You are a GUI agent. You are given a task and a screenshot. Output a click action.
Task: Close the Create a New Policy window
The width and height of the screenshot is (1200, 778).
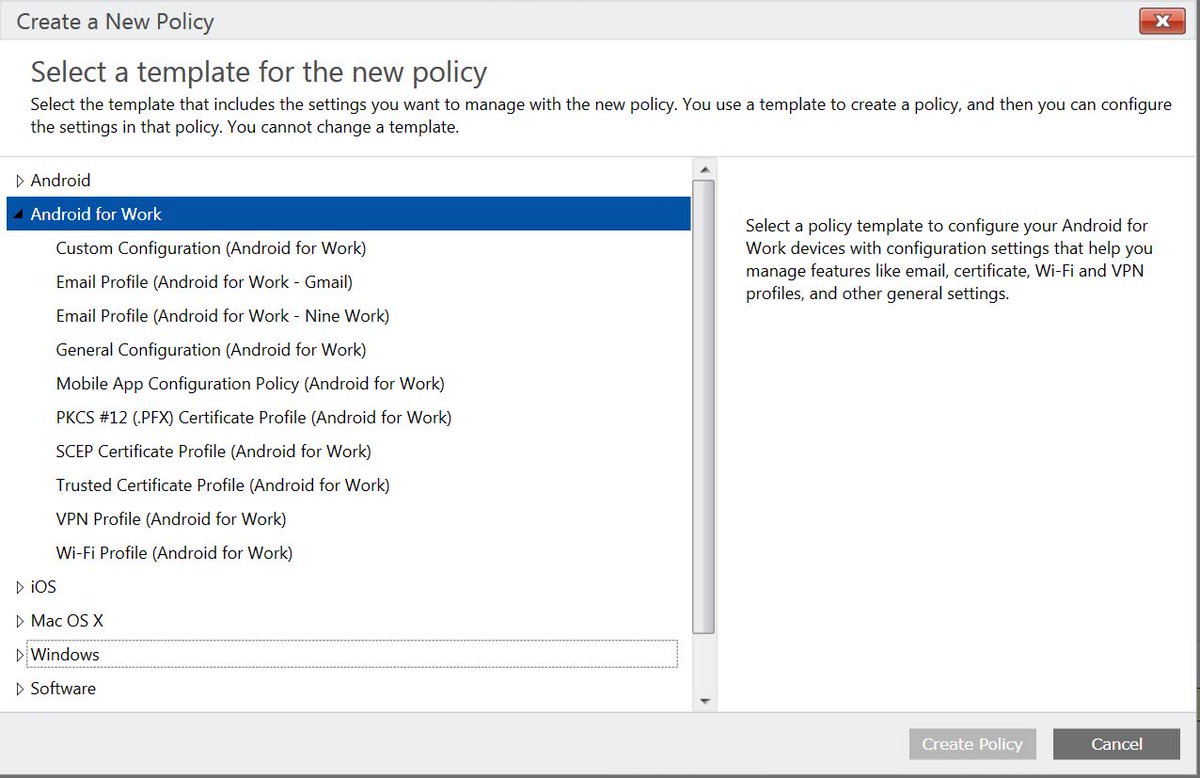click(x=1161, y=20)
